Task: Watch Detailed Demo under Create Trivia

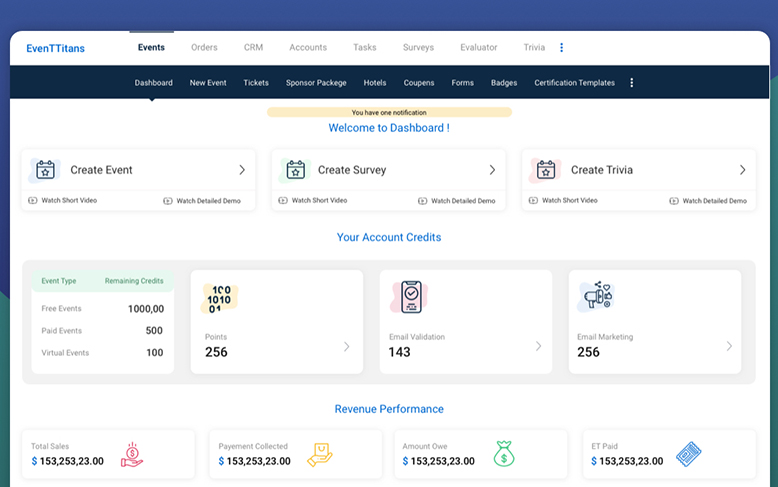Action: [714, 200]
